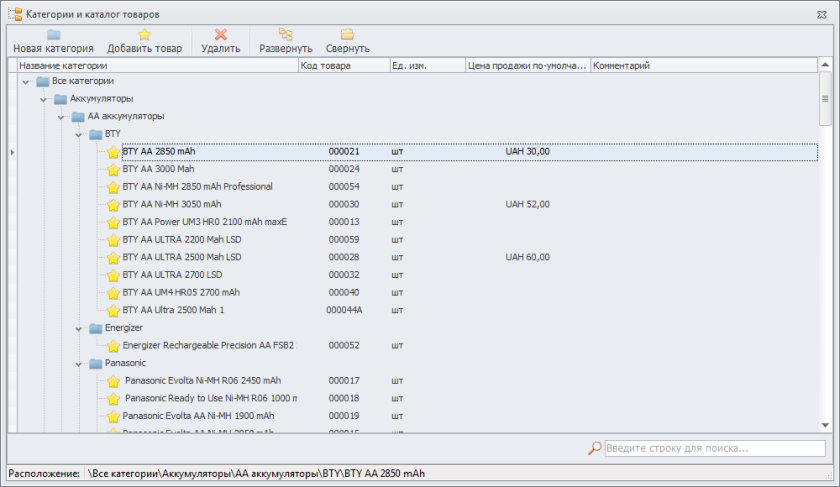This screenshot has height=487, width=840.
Task: Click the magnifier icon beside search field
Action: [x=594, y=448]
